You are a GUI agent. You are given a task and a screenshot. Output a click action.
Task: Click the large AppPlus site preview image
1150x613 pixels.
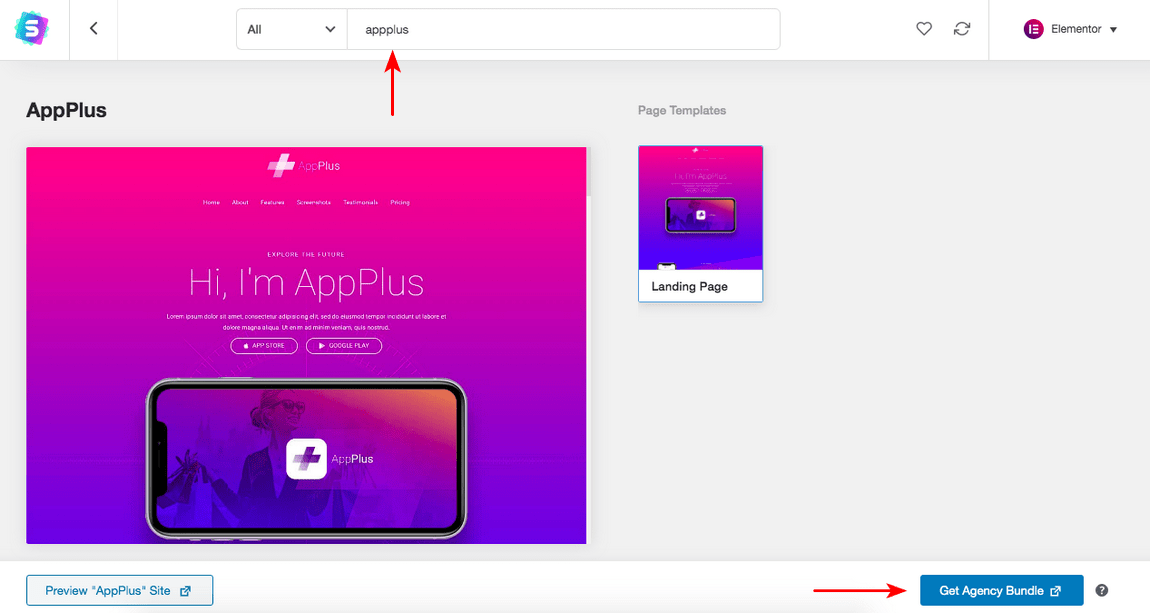307,345
